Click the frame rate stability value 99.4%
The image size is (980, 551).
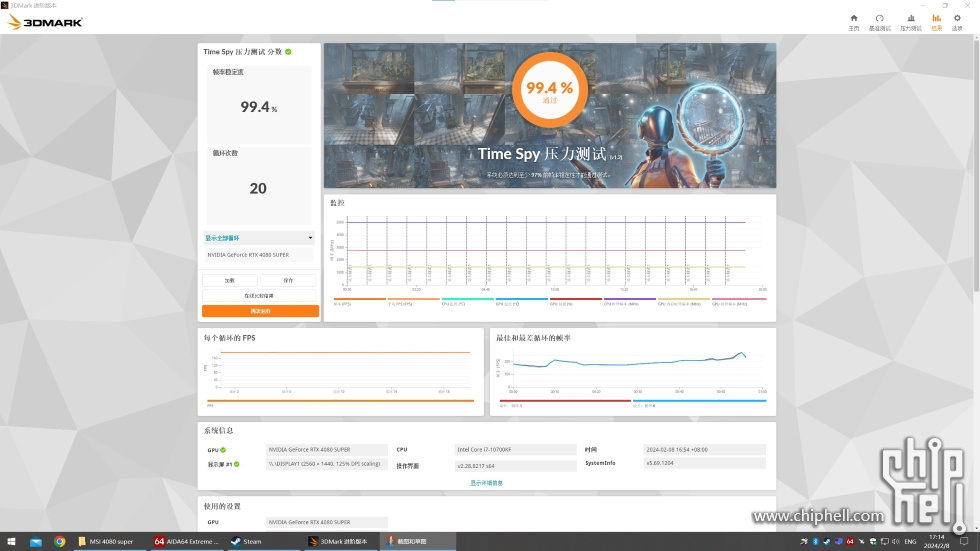(x=259, y=107)
